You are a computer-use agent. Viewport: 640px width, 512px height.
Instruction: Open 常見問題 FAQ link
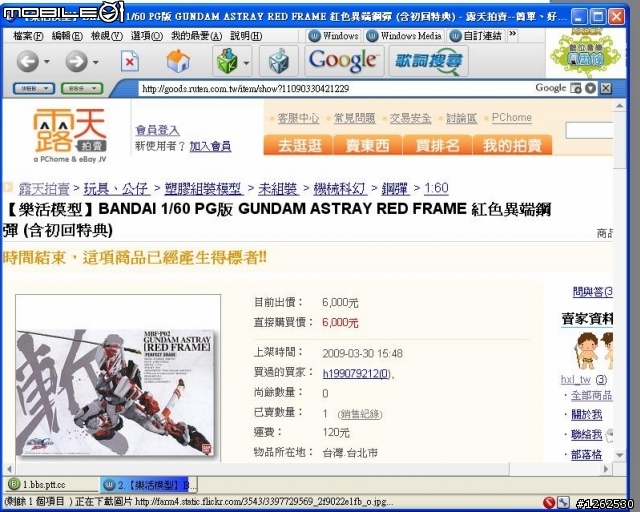[354, 118]
